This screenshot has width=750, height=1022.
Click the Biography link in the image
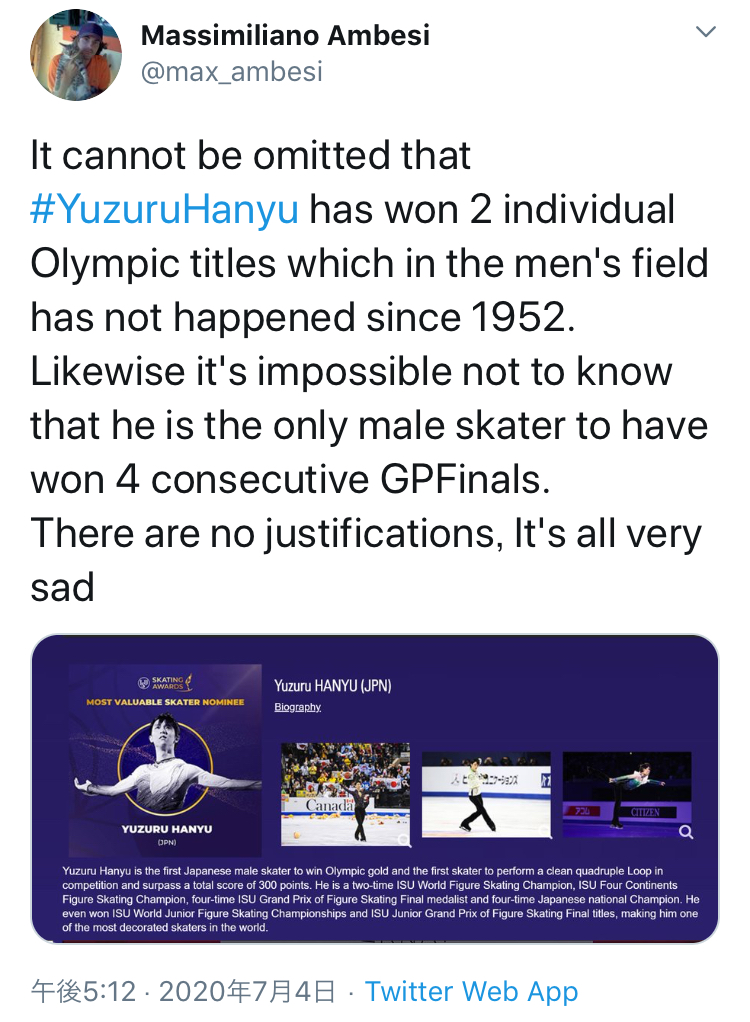point(297,707)
